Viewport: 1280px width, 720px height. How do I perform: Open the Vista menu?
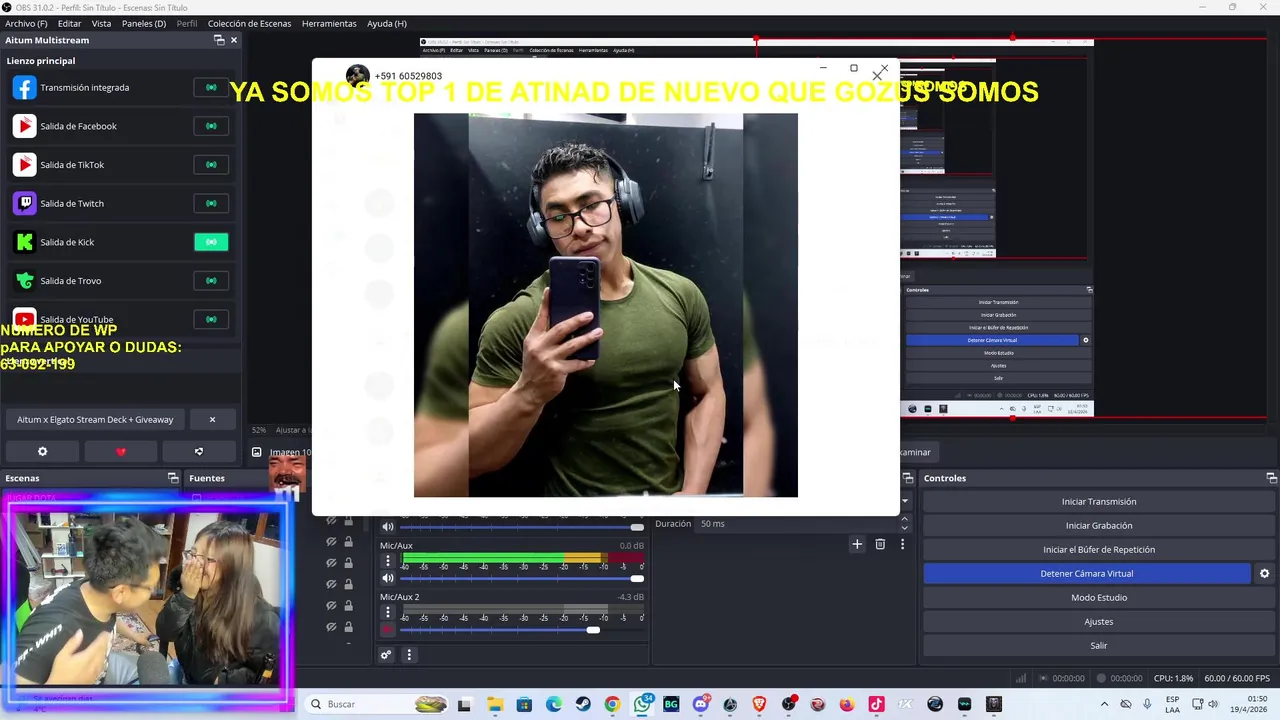(x=101, y=23)
